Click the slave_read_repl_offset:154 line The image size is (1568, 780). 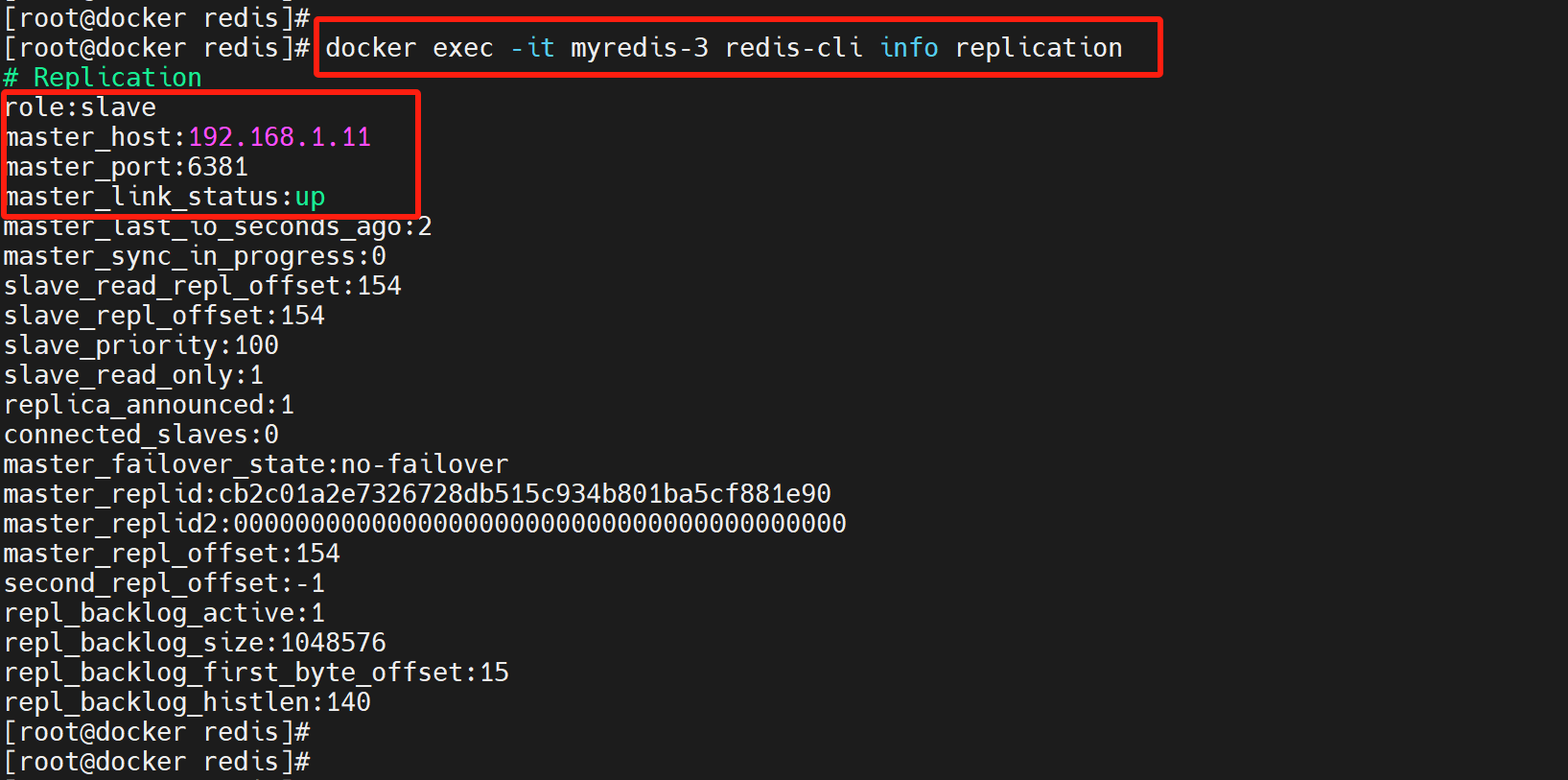pyautogui.click(x=202, y=286)
